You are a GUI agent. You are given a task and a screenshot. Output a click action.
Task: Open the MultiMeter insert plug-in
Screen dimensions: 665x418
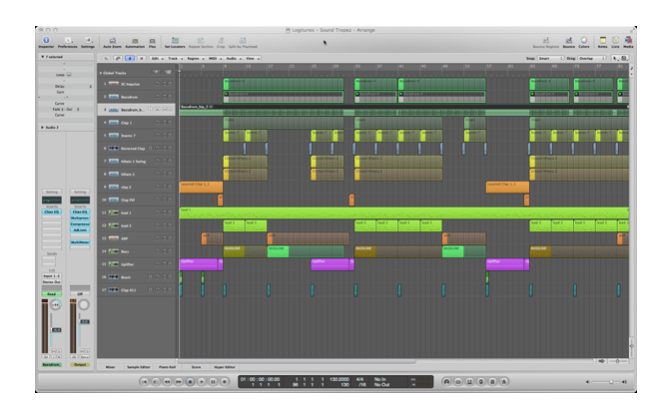coord(80,242)
